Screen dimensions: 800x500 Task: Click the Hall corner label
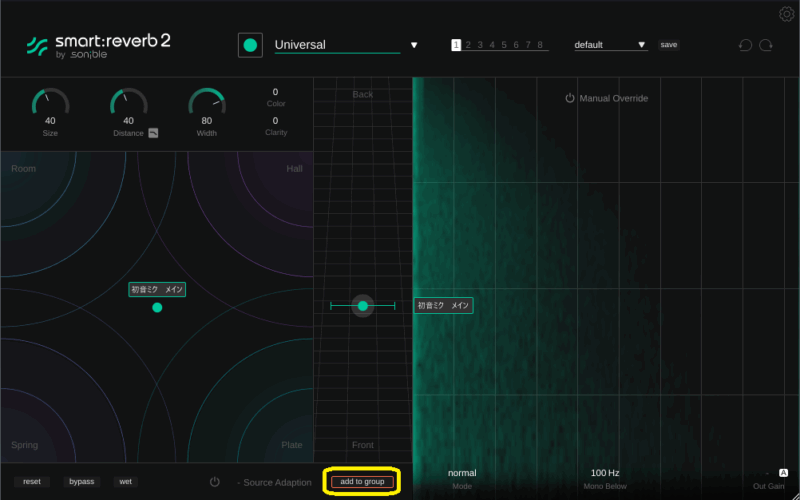294,168
